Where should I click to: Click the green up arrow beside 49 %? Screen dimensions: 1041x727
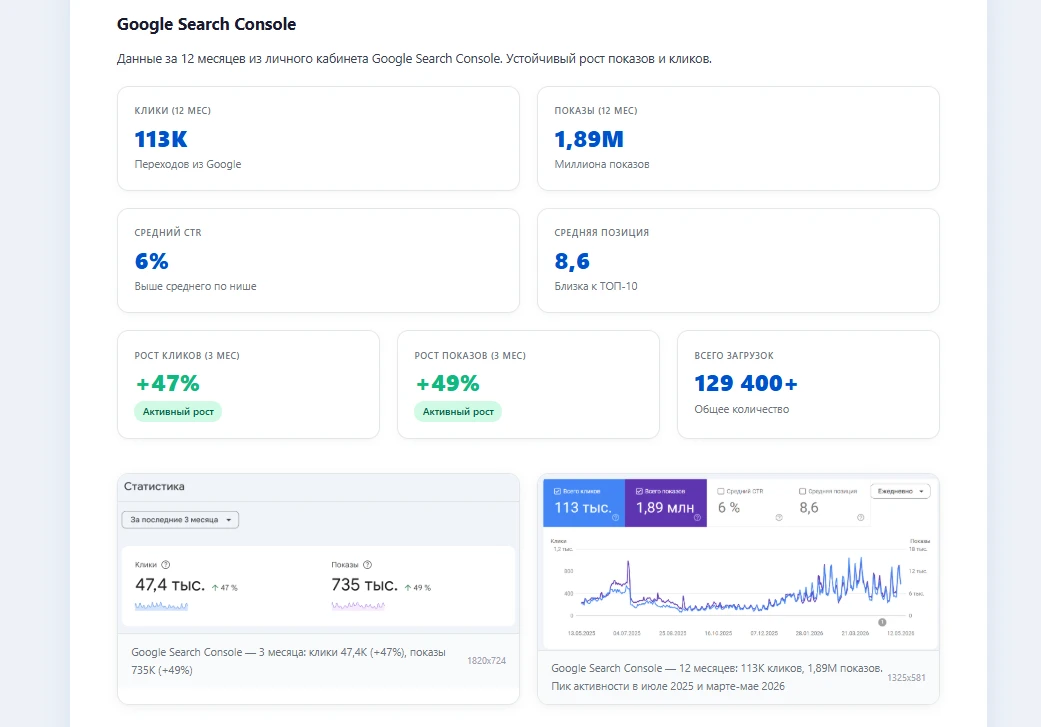tap(408, 588)
